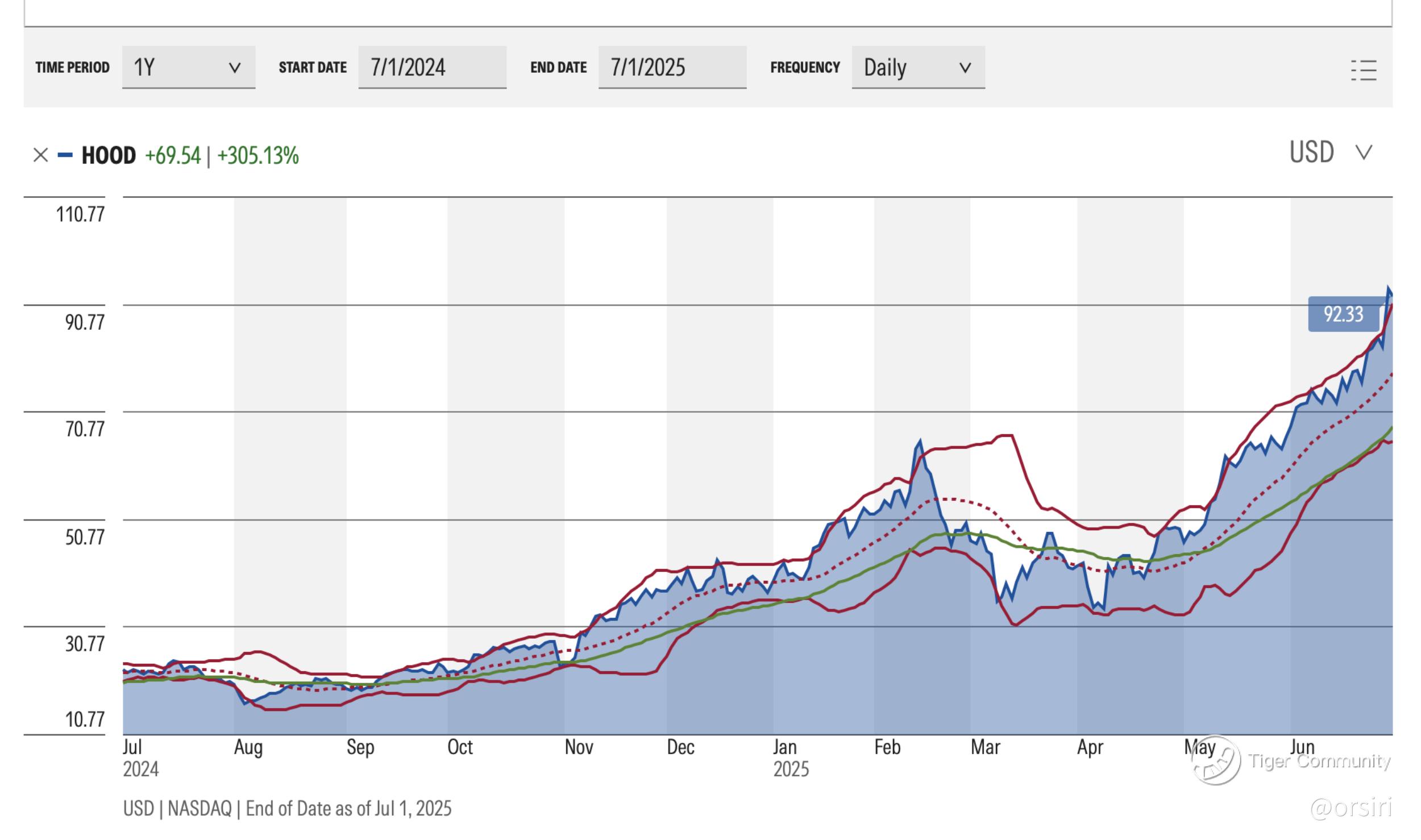
Task: Expand the Time Period 1Y dropdown
Action: point(188,68)
